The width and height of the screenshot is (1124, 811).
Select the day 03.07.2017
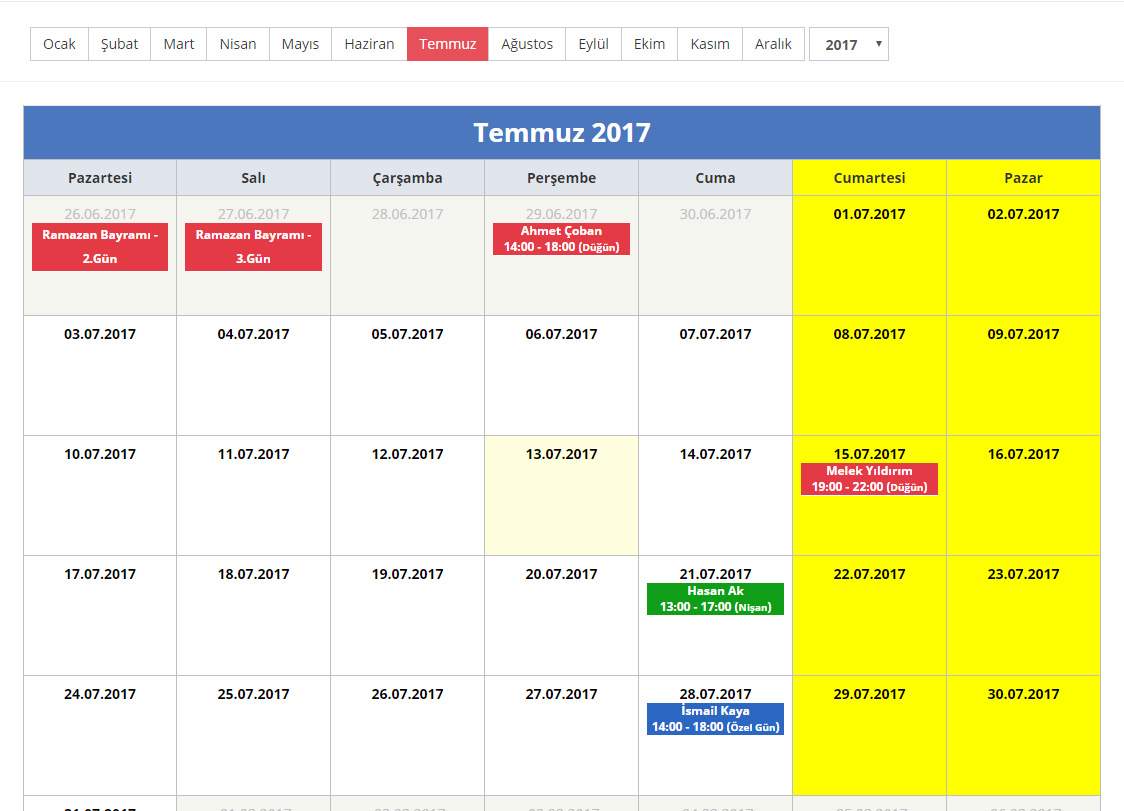pyautogui.click(x=100, y=376)
